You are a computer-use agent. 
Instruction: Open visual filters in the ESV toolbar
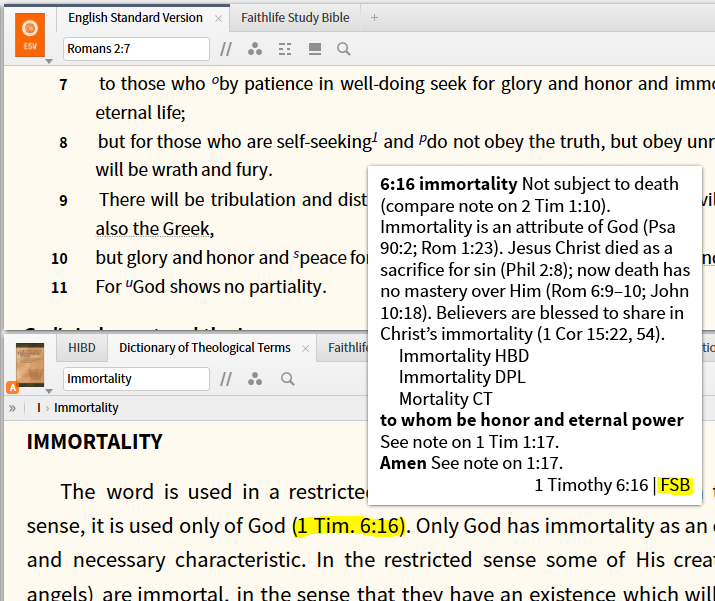(255, 49)
